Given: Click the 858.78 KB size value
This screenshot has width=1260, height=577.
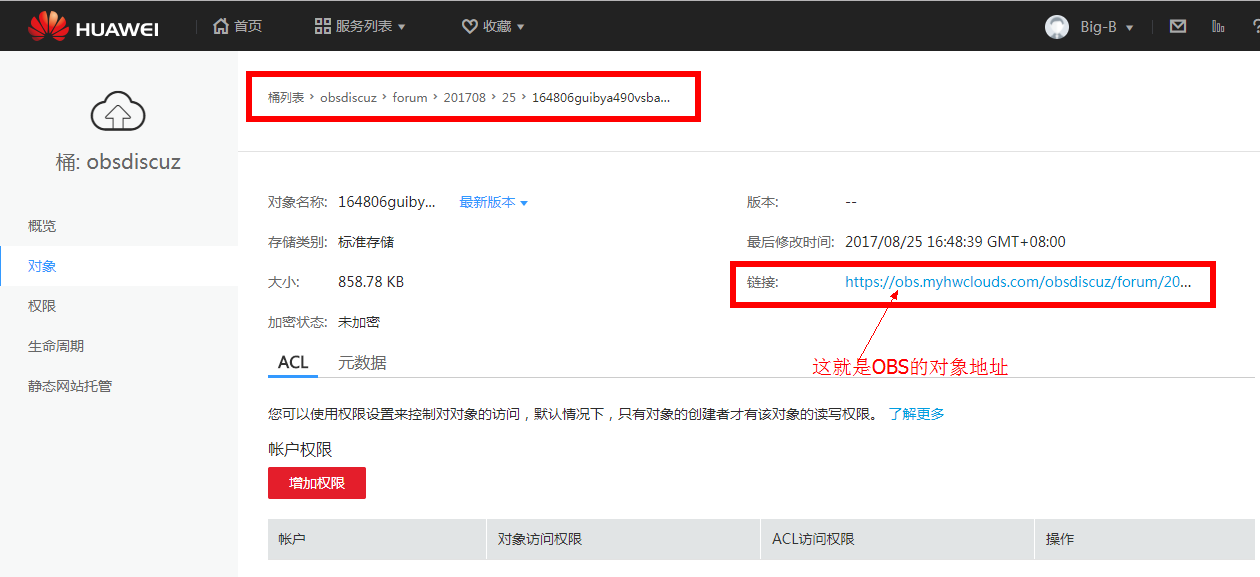Looking at the screenshot, I should (371, 282).
